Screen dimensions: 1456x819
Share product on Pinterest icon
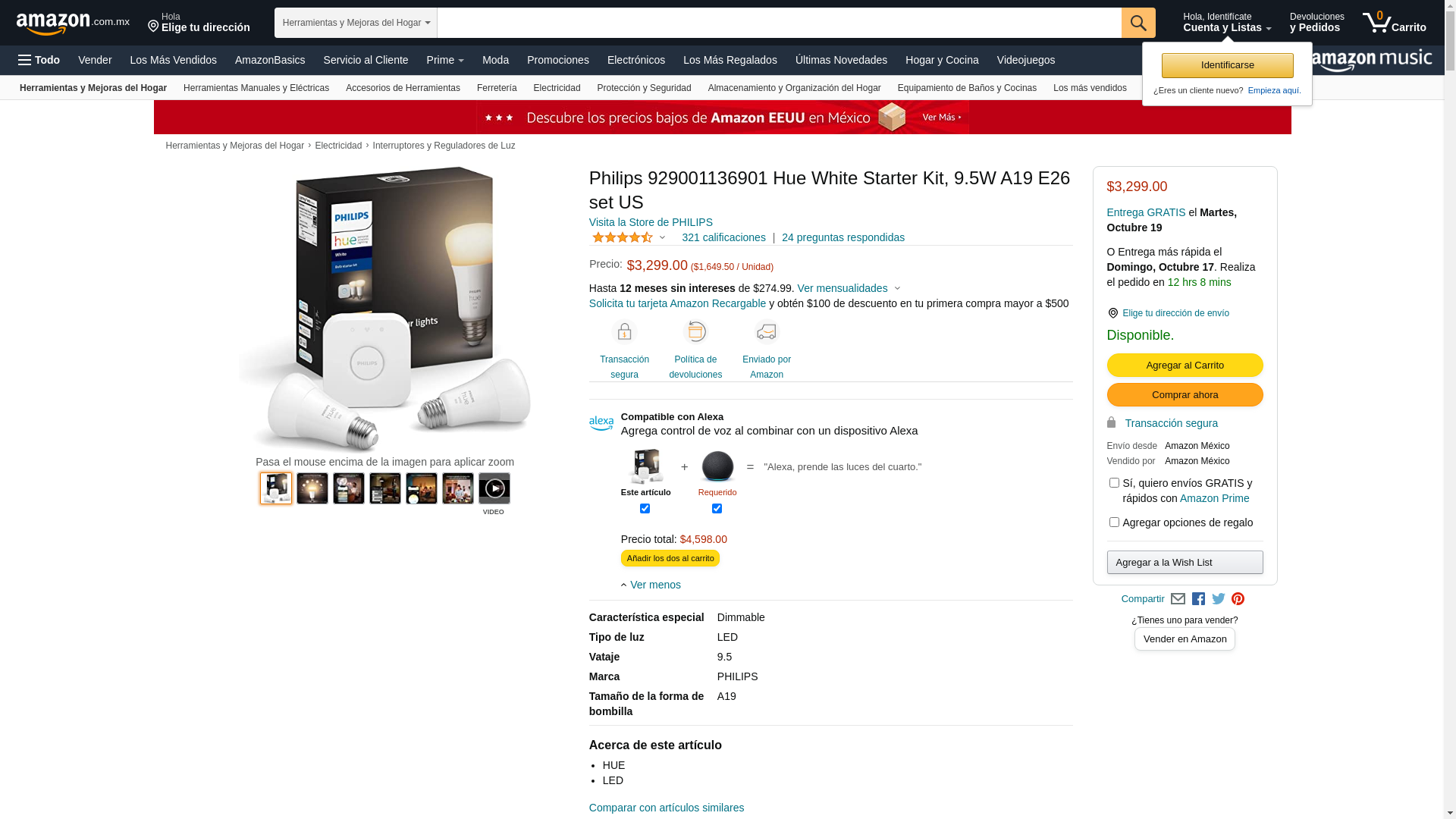[x=1238, y=599]
